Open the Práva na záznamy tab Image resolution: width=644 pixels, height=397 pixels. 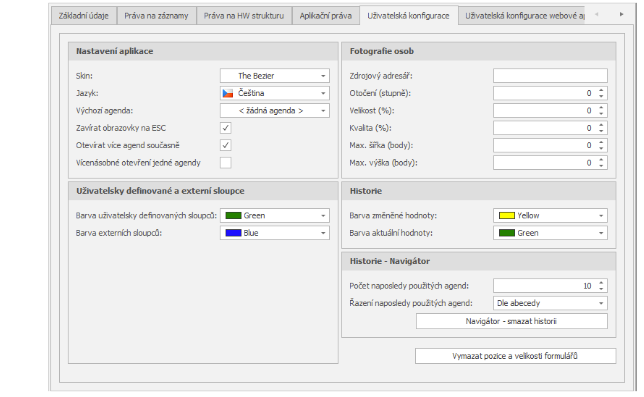(x=156, y=16)
